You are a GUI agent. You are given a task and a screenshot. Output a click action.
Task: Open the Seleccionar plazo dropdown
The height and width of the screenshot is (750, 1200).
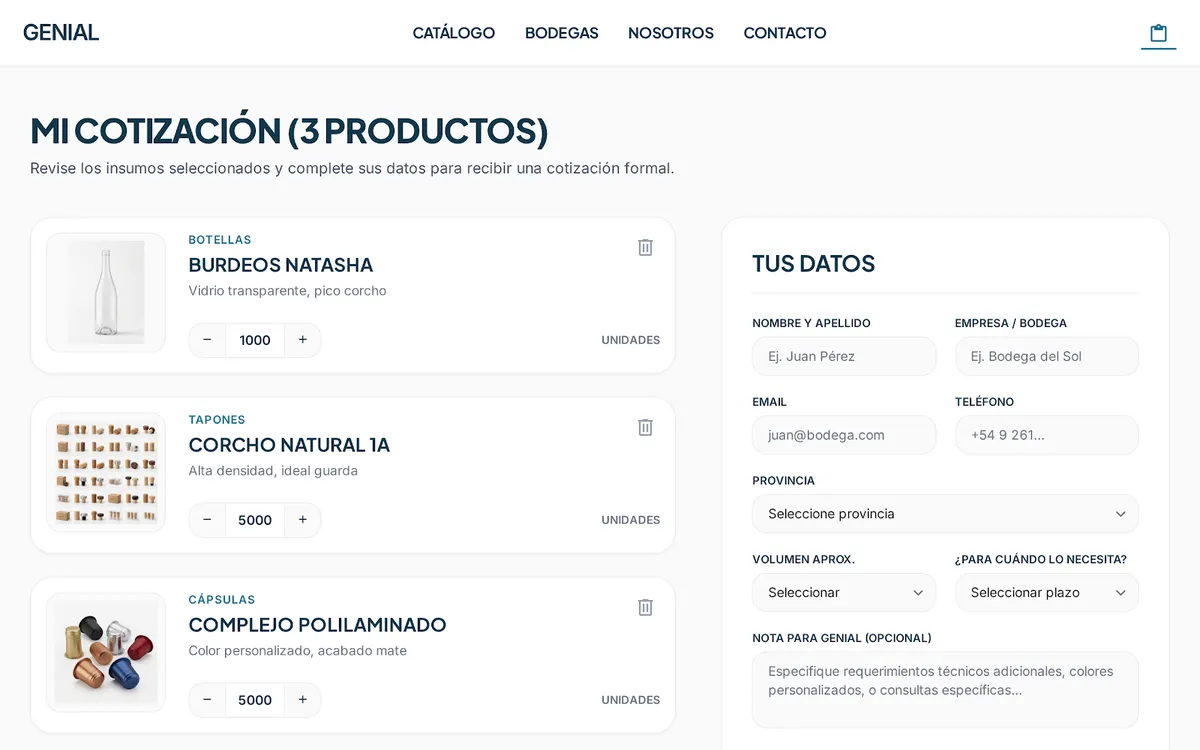[1047, 593]
